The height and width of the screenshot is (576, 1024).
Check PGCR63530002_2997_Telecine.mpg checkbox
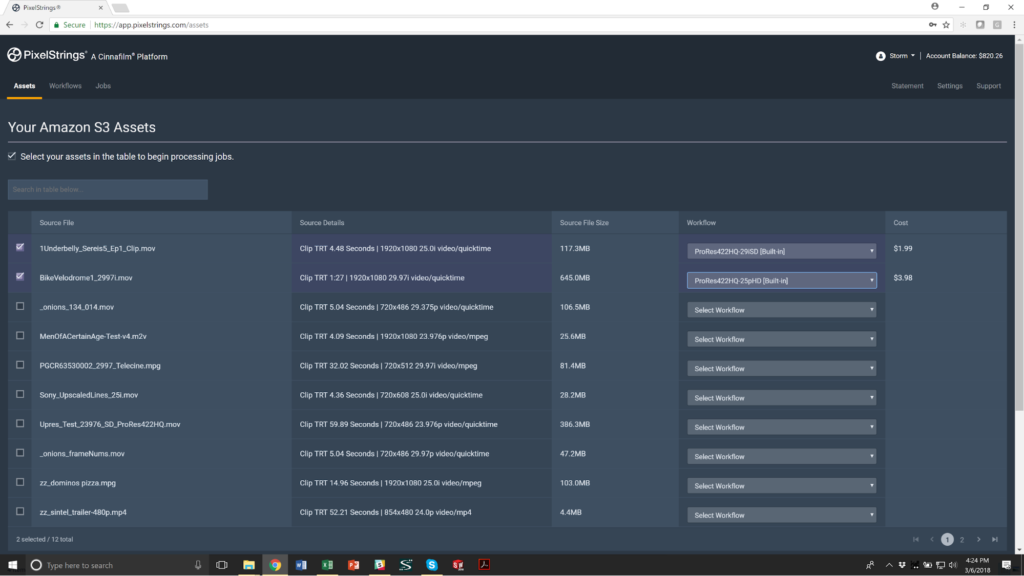pyautogui.click(x=20, y=365)
